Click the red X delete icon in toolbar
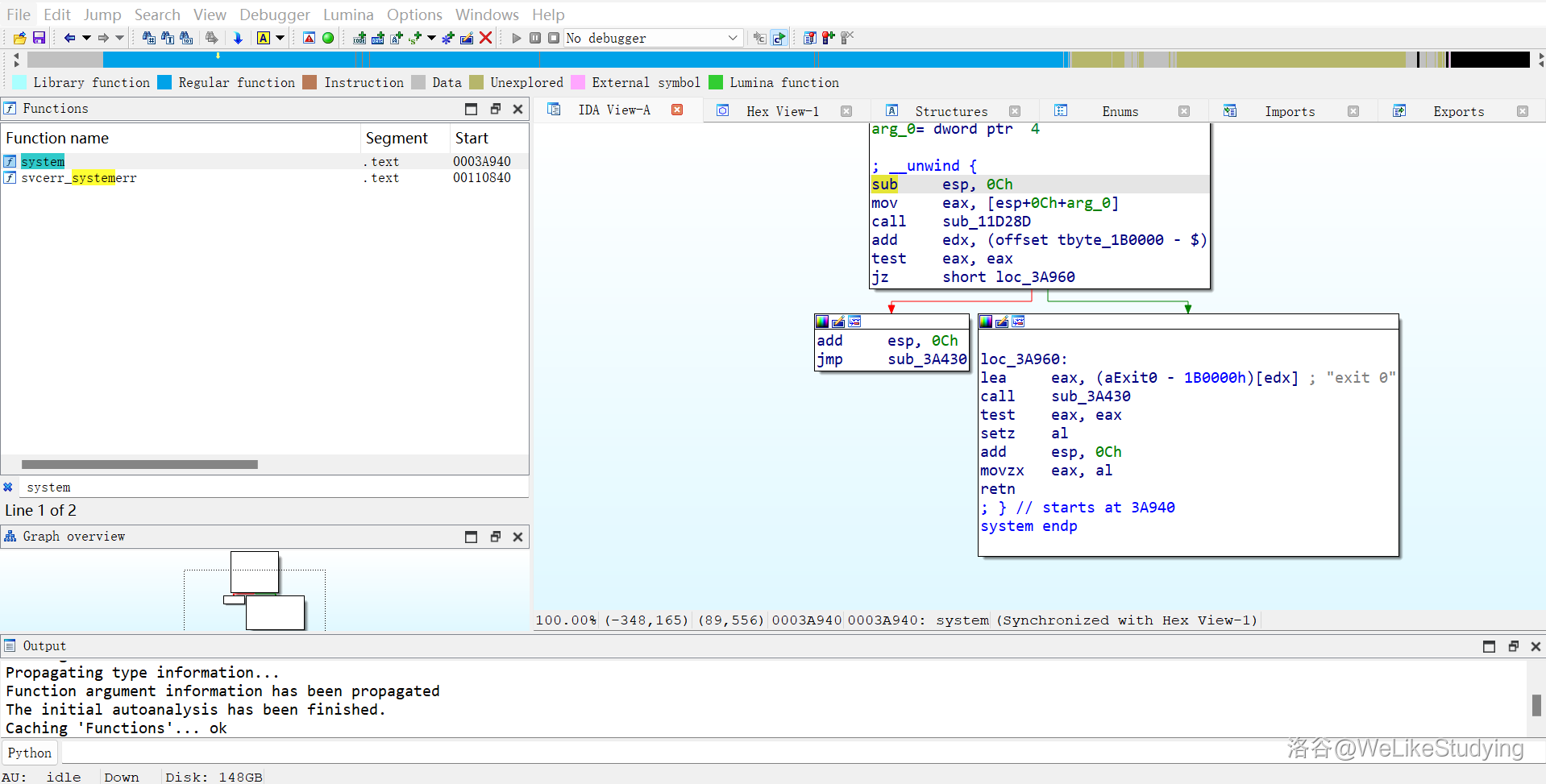This screenshot has width=1546, height=784. pos(485,38)
